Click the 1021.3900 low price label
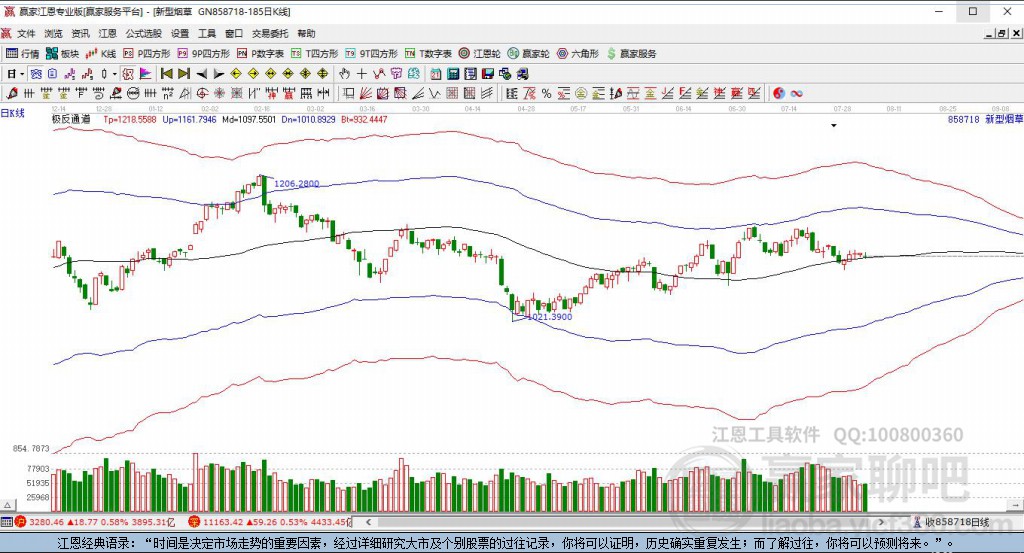Viewport: 1024px width, 553px height. (x=550, y=317)
